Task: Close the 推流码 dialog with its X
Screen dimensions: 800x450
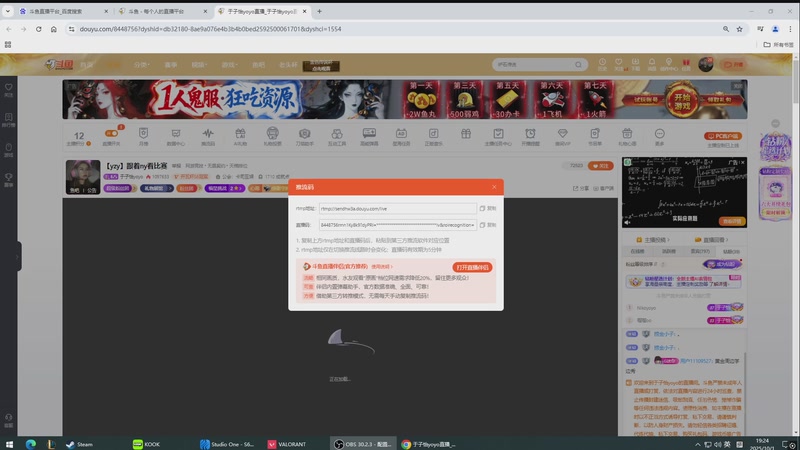Action: tap(494, 187)
